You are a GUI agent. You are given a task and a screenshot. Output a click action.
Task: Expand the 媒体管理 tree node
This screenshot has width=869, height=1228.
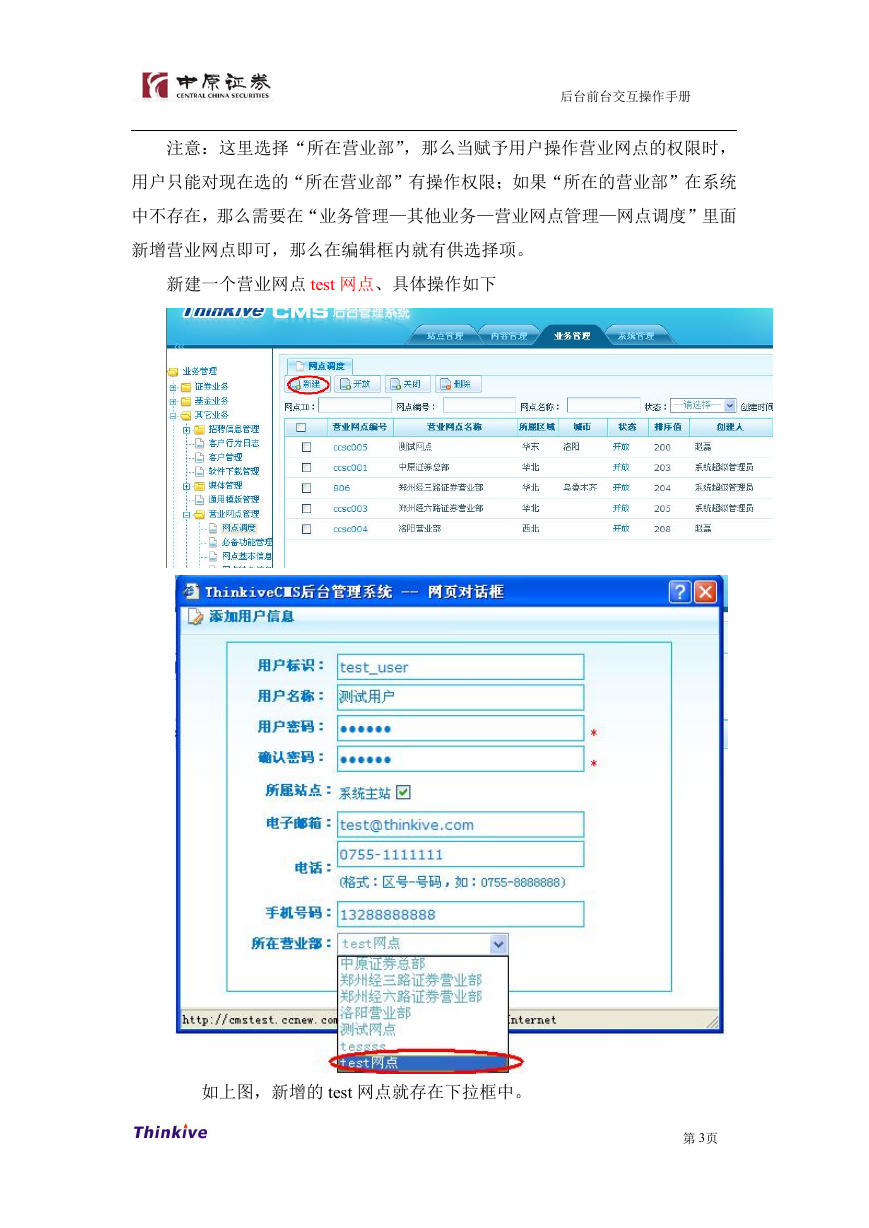pos(186,485)
